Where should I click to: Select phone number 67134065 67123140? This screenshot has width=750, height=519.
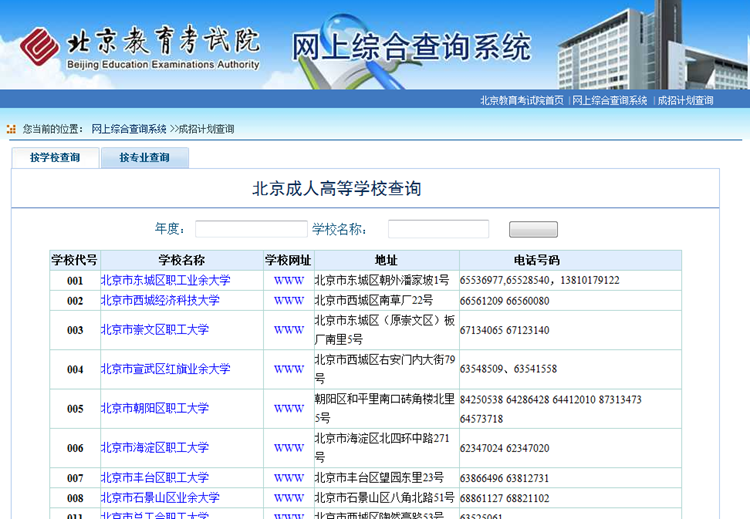click(x=505, y=330)
